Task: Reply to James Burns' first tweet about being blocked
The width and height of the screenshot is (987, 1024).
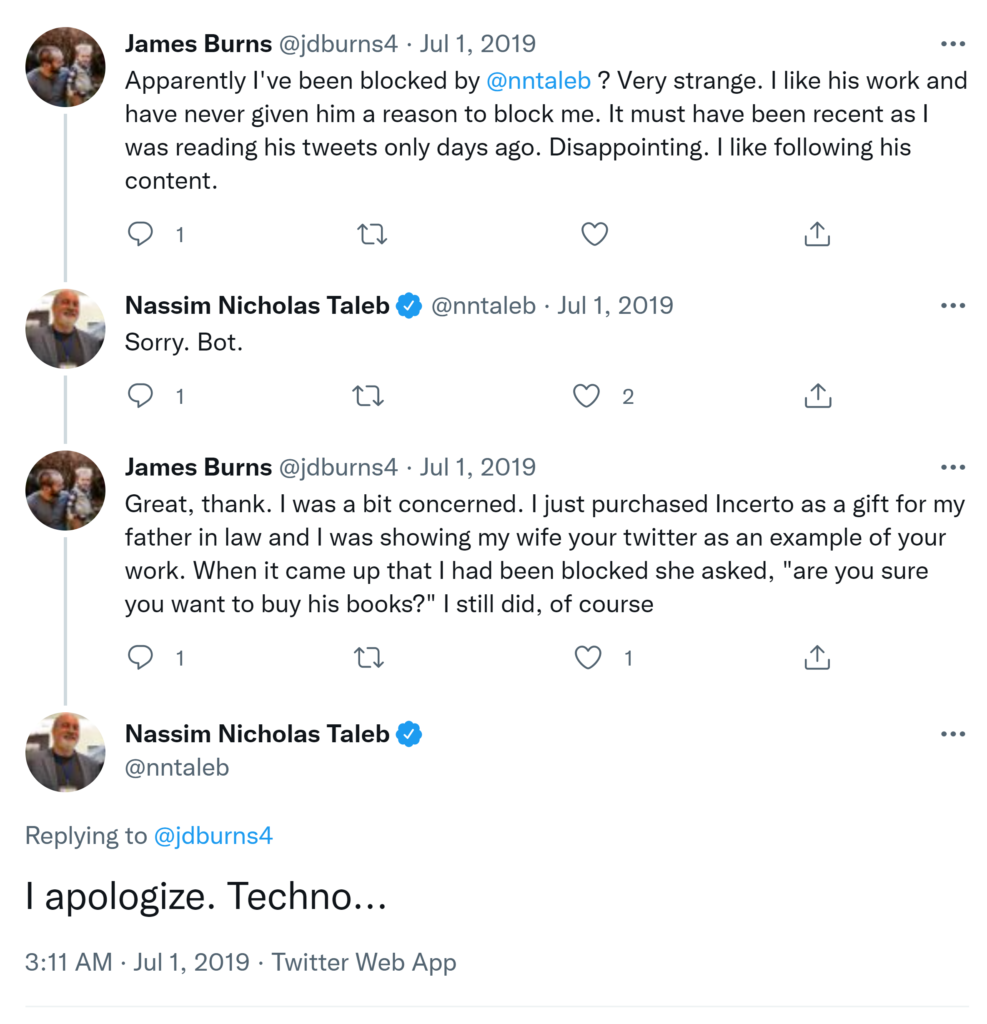Action: (x=141, y=234)
